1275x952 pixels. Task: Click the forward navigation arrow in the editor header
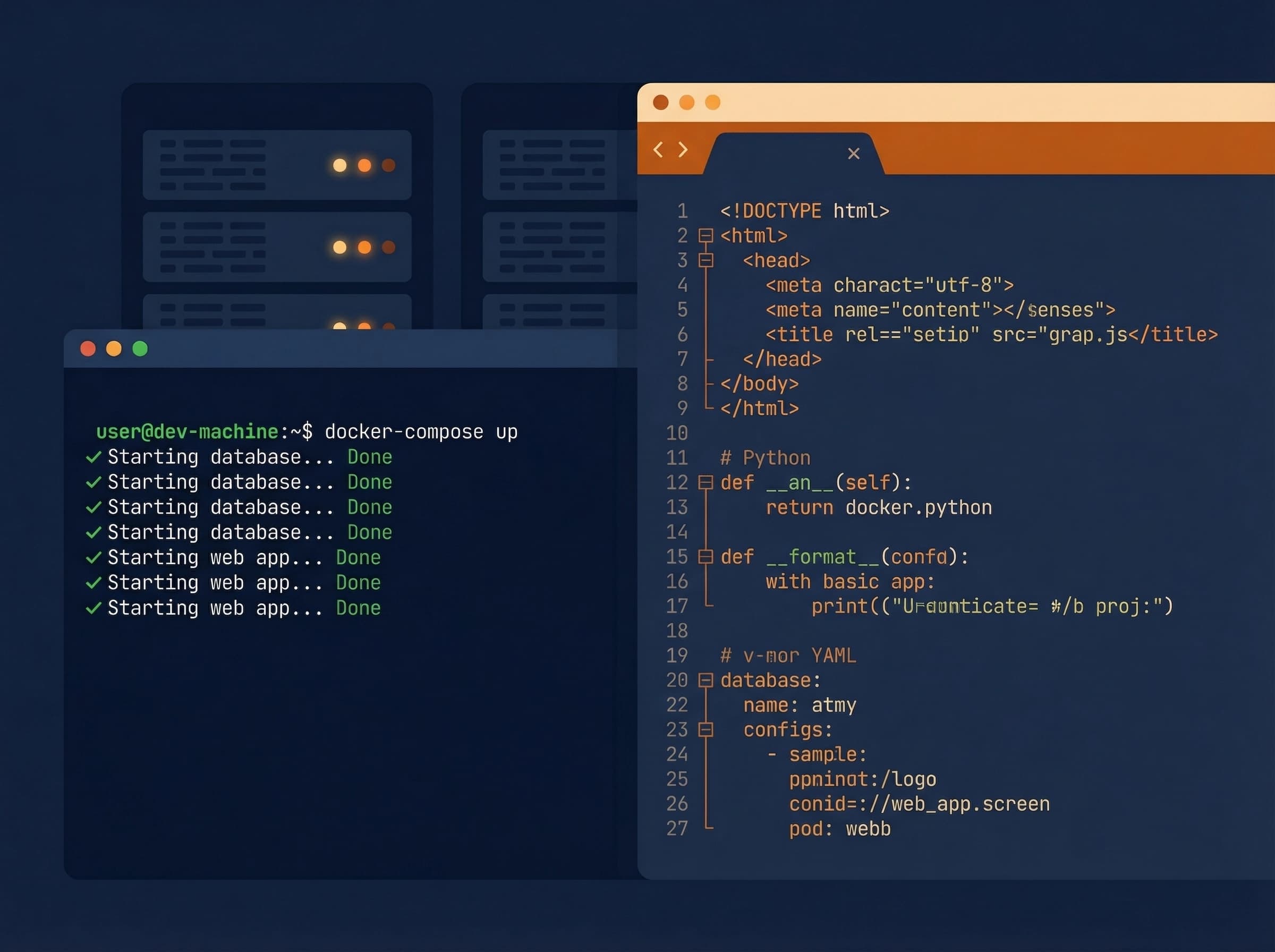pos(683,150)
